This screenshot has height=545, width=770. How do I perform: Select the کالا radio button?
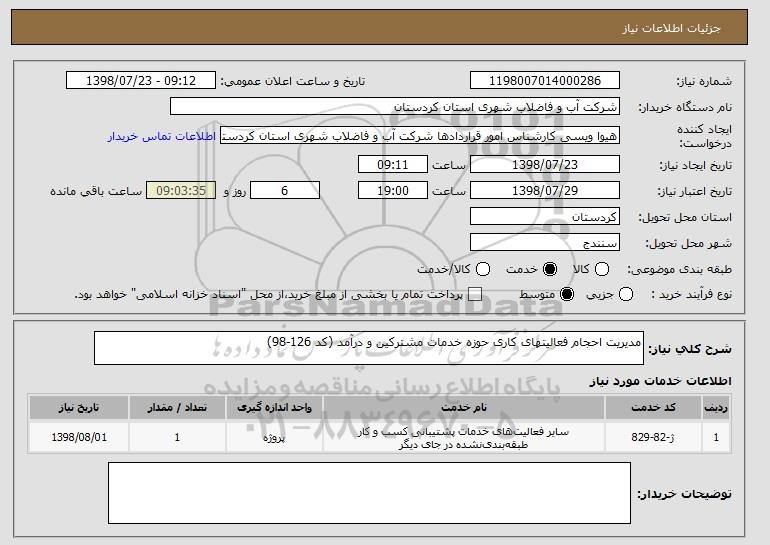(602, 269)
